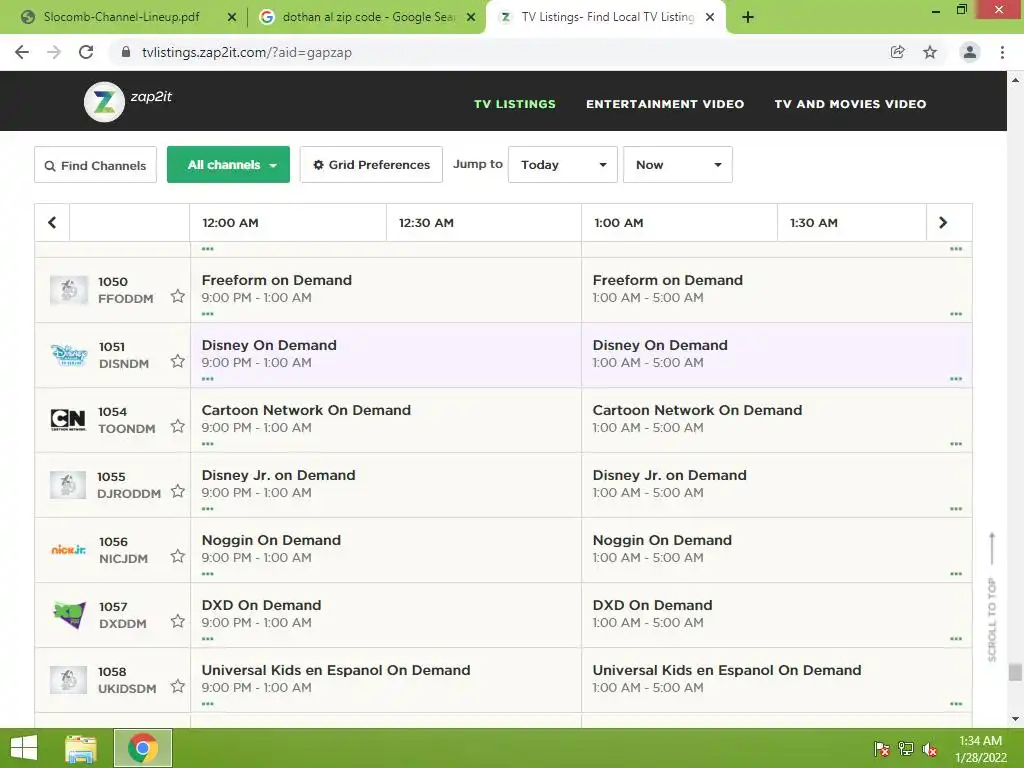1024x768 pixels.
Task: Favorite channel 1058 UKIDSDM with star
Action: (178, 686)
